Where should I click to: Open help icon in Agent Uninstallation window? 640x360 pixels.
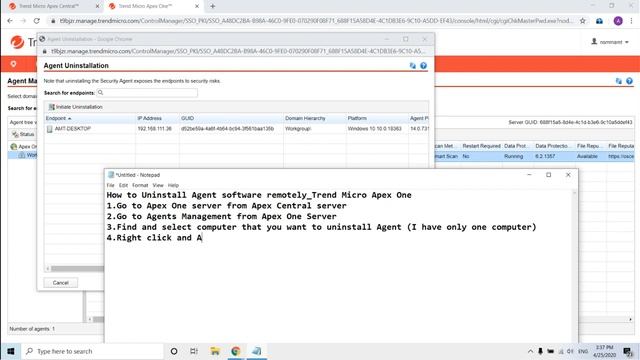(x=423, y=65)
